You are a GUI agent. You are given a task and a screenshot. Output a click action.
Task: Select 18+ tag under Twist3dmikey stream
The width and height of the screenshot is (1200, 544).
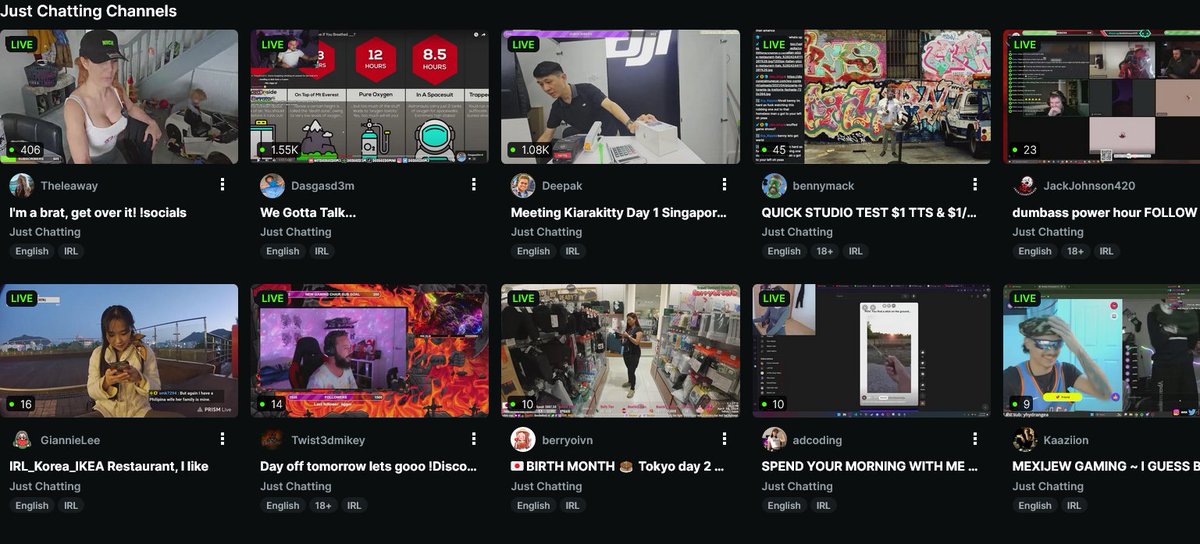(323, 506)
